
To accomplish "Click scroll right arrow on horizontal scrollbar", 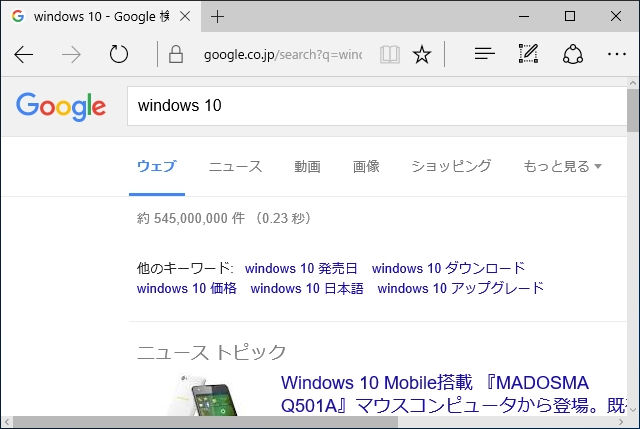I will pos(621,422).
